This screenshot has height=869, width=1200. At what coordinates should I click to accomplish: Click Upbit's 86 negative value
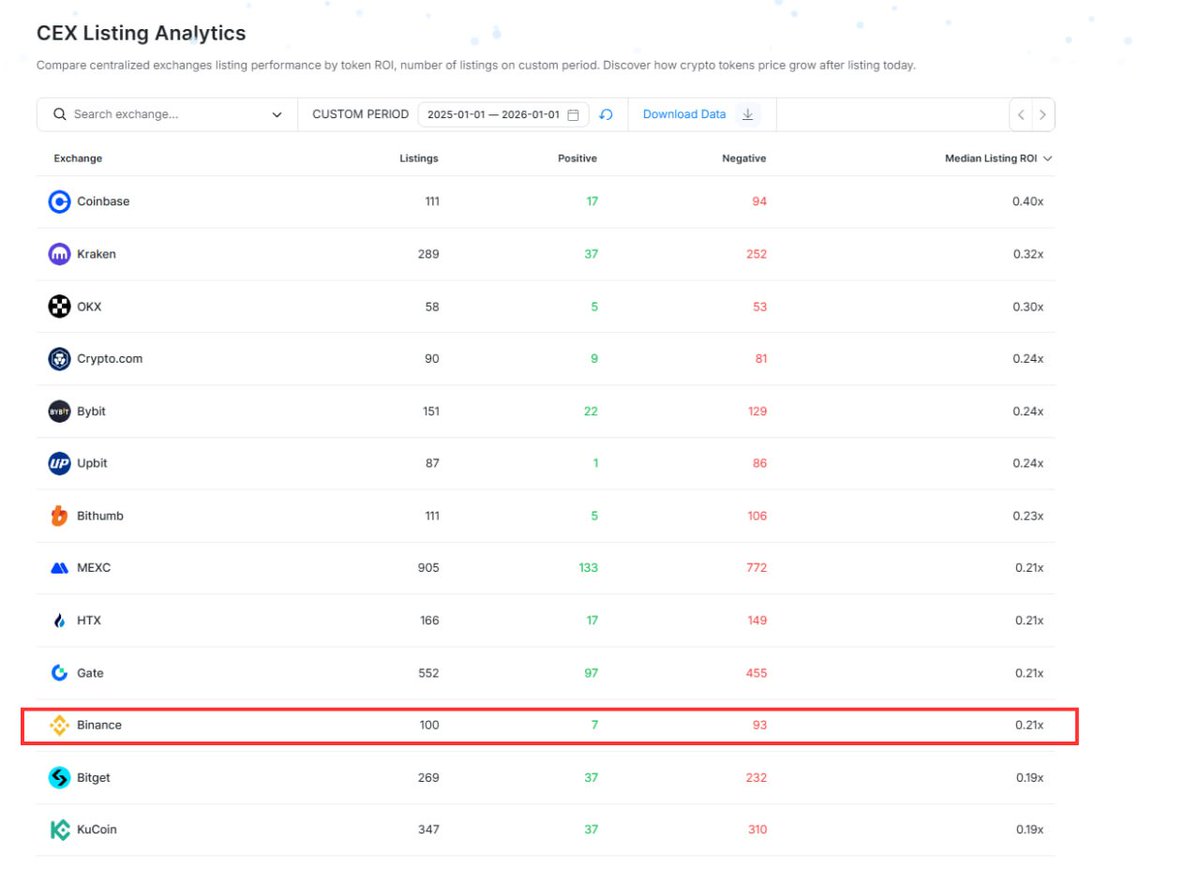click(x=760, y=463)
